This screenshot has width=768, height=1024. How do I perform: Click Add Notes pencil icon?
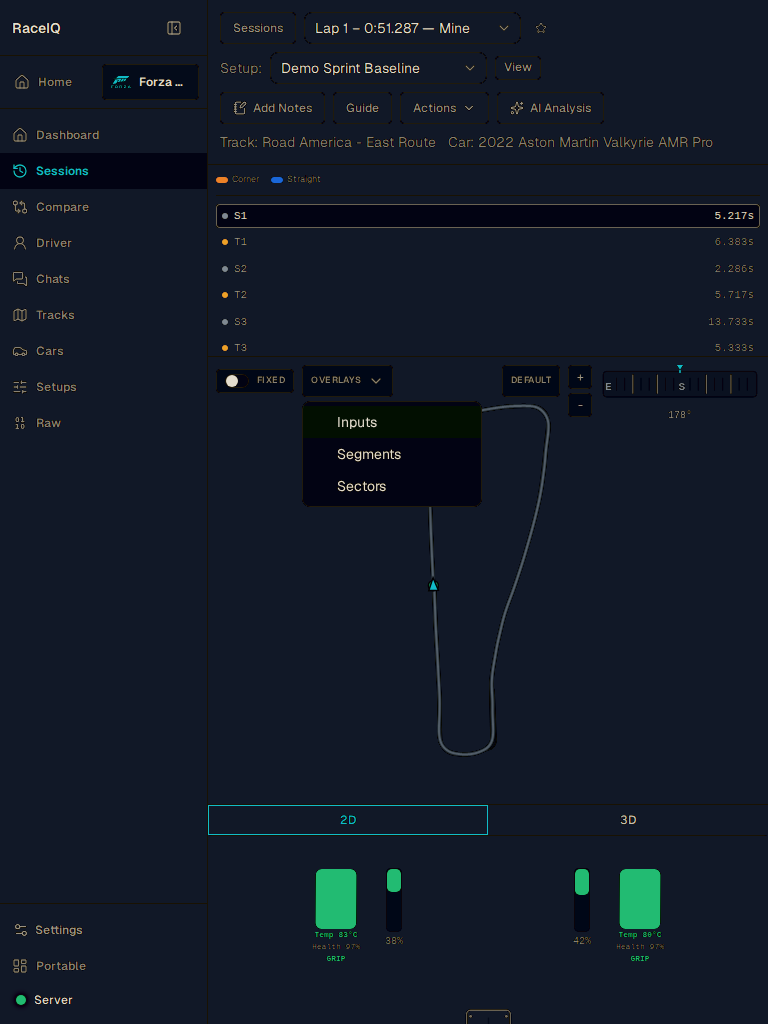point(240,108)
